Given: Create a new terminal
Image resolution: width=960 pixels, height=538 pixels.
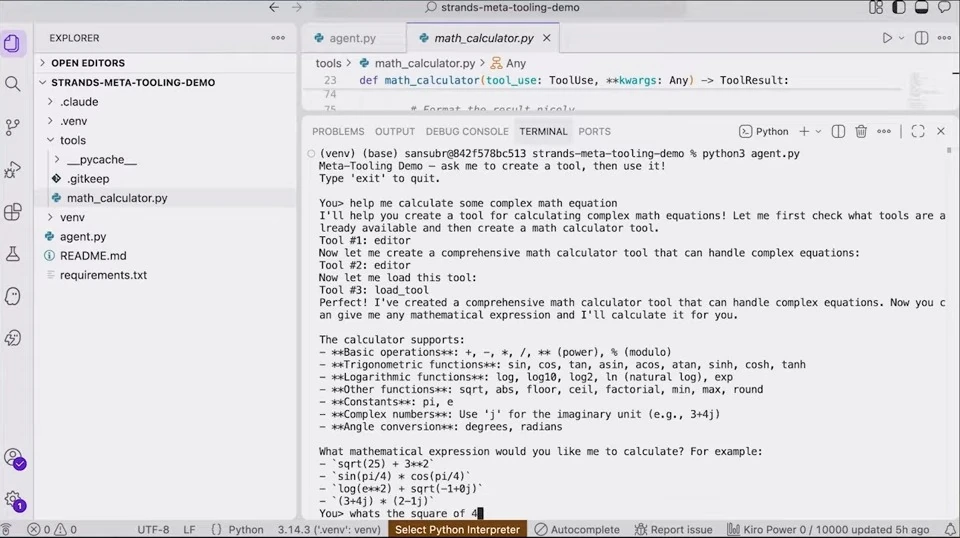Looking at the screenshot, I should 804,132.
